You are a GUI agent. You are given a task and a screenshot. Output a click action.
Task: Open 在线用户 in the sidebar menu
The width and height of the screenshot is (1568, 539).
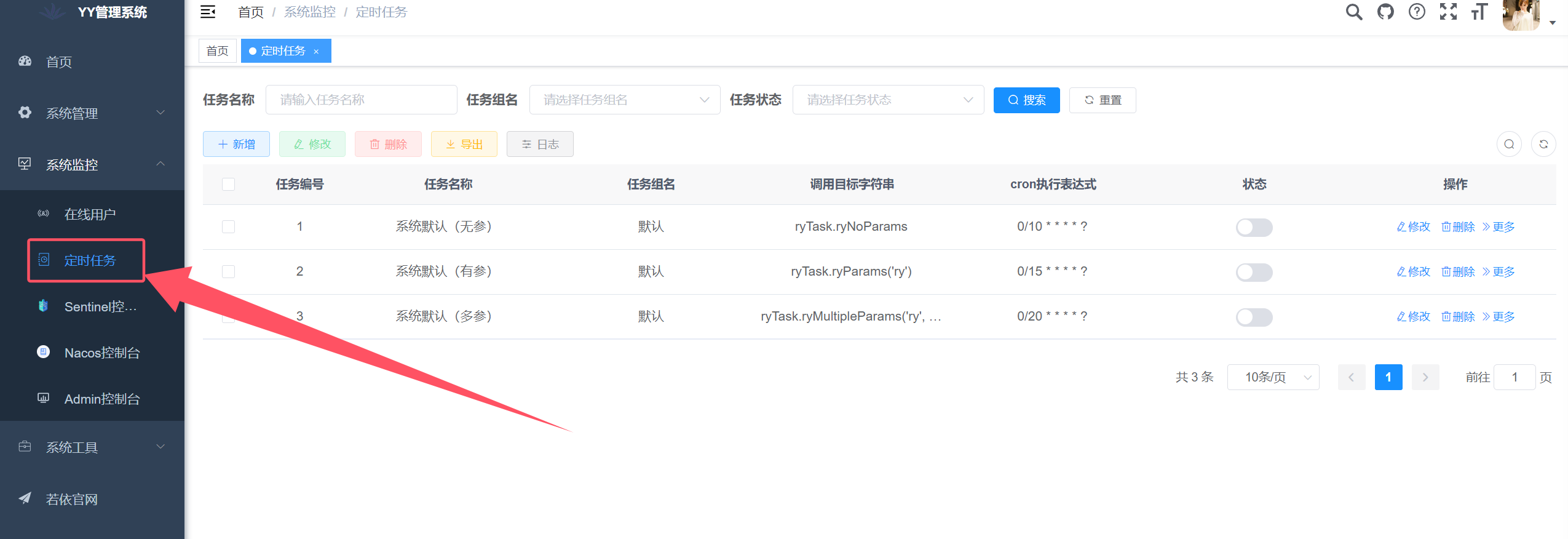(90, 215)
